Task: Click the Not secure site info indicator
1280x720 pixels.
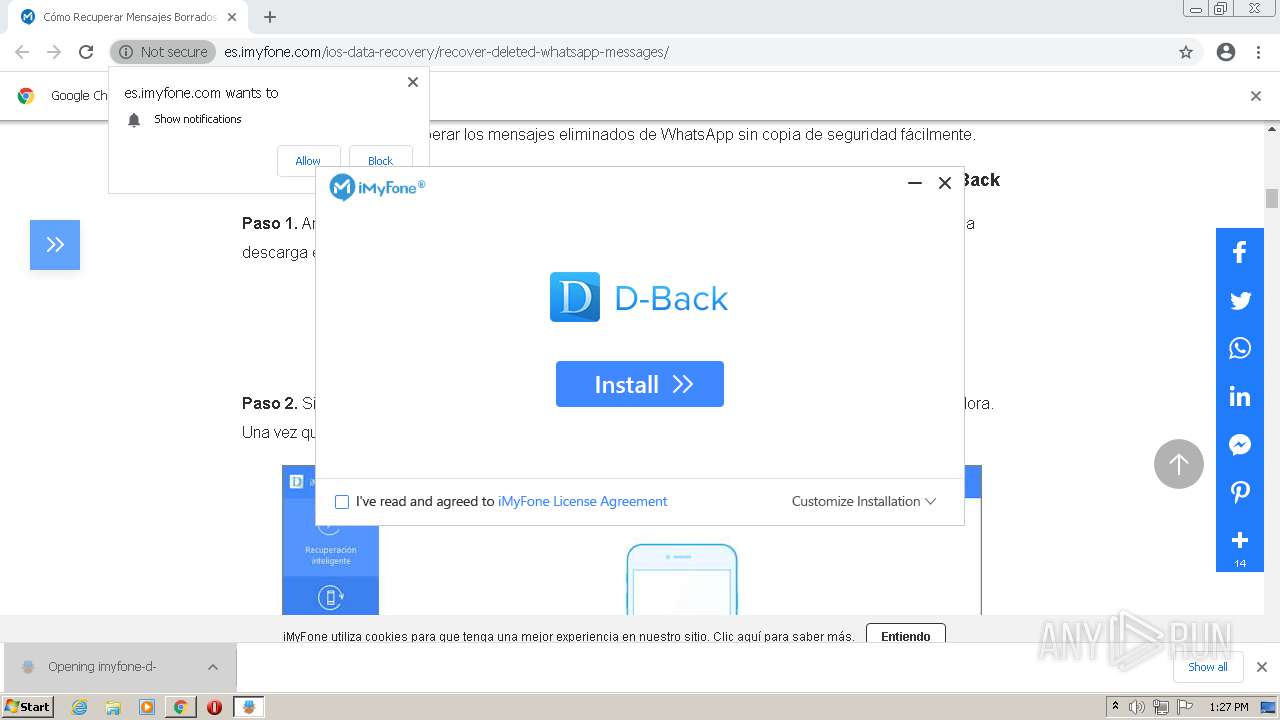Action: pyautogui.click(x=163, y=52)
